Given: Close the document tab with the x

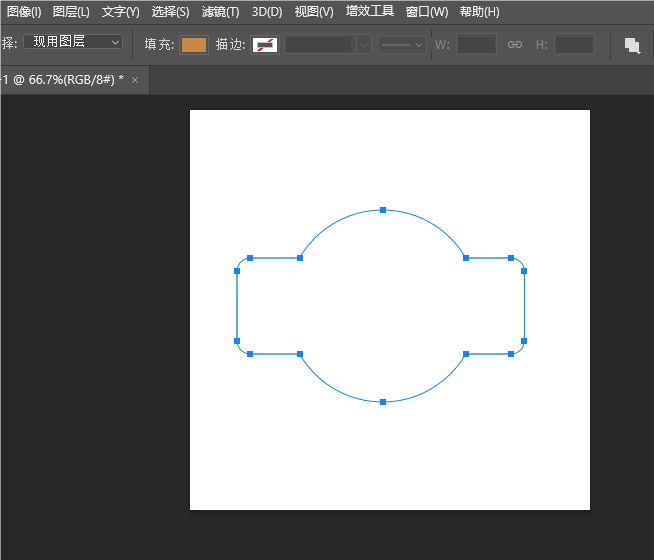Looking at the screenshot, I should point(135,80).
